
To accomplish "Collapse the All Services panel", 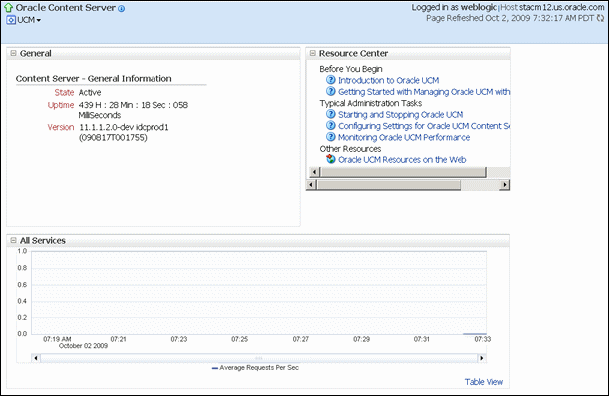I will (x=14, y=240).
